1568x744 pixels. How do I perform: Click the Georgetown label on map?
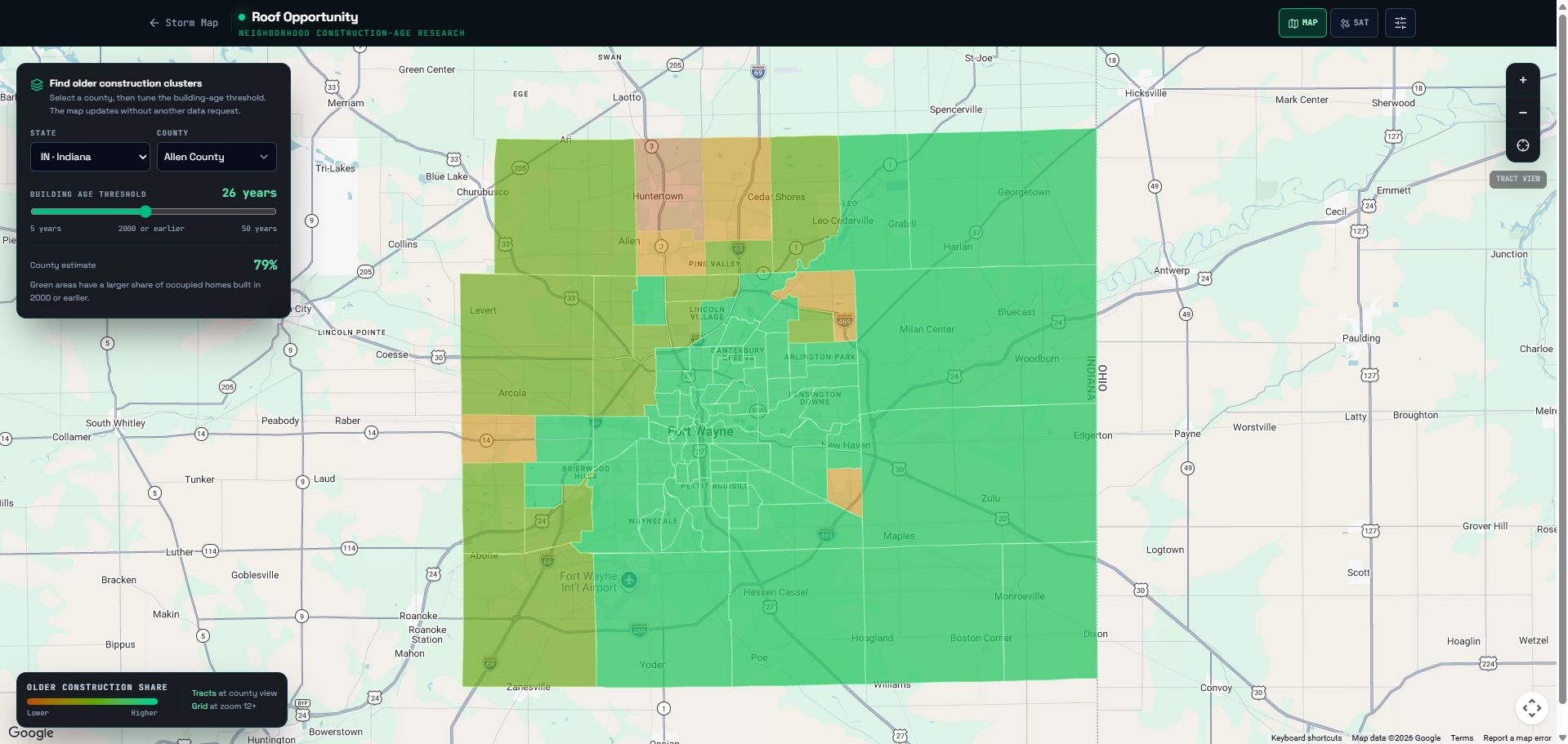pos(1024,192)
